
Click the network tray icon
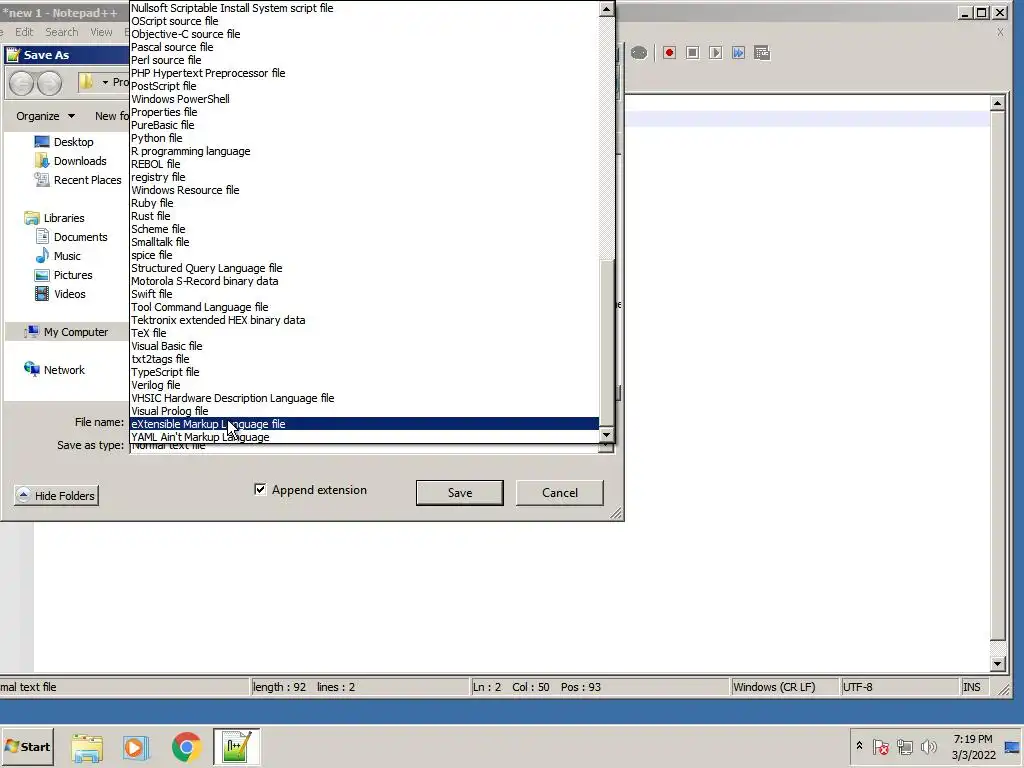(904, 746)
